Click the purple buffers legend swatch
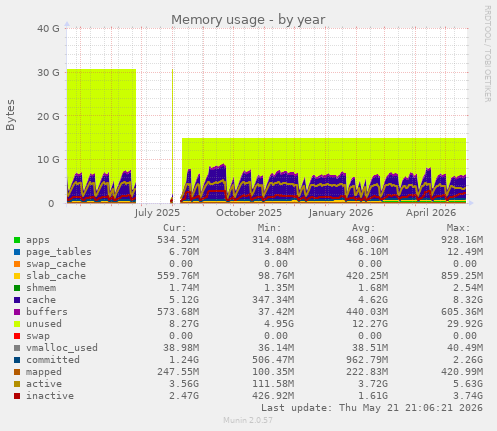Image resolution: width=497 pixels, height=431 pixels. [17, 312]
